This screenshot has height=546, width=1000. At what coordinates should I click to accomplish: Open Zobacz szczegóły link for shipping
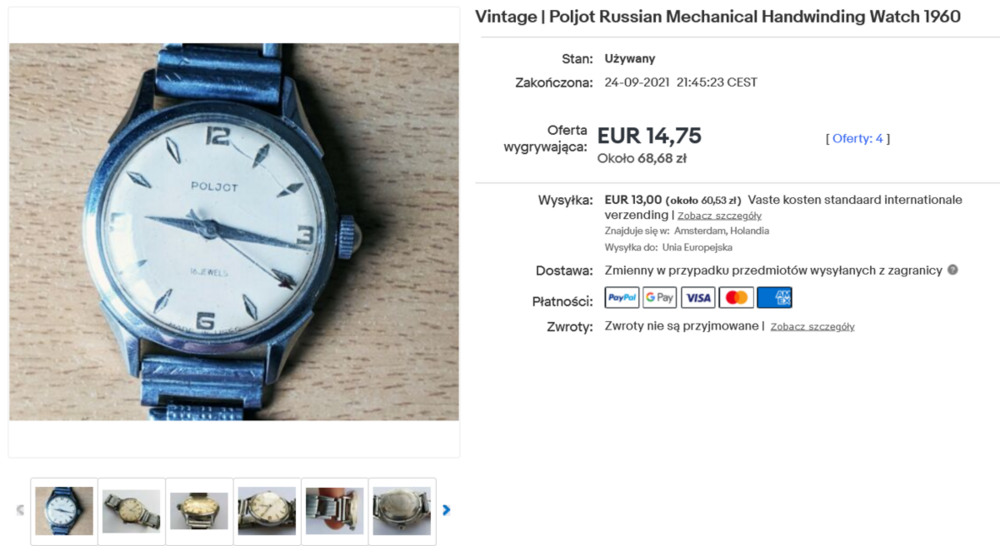(719, 216)
